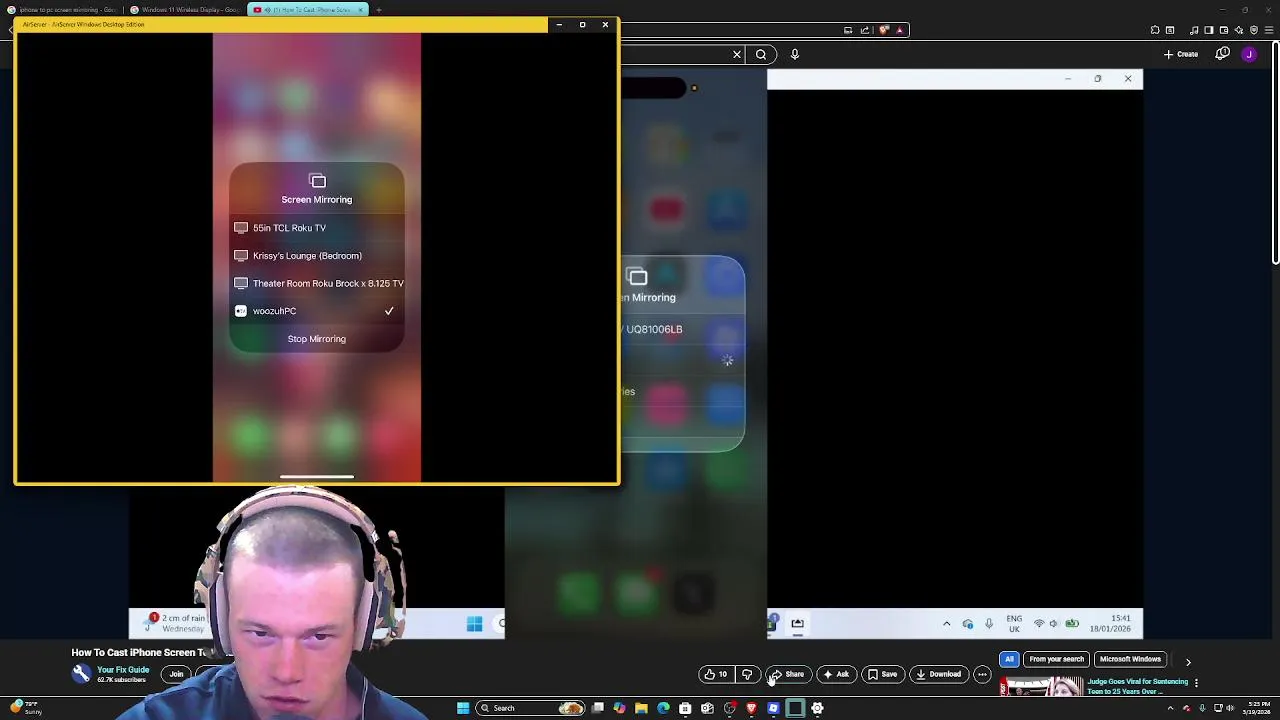
Task: Open the Judge Goes Viral video thumbnail
Action: tap(1041, 687)
